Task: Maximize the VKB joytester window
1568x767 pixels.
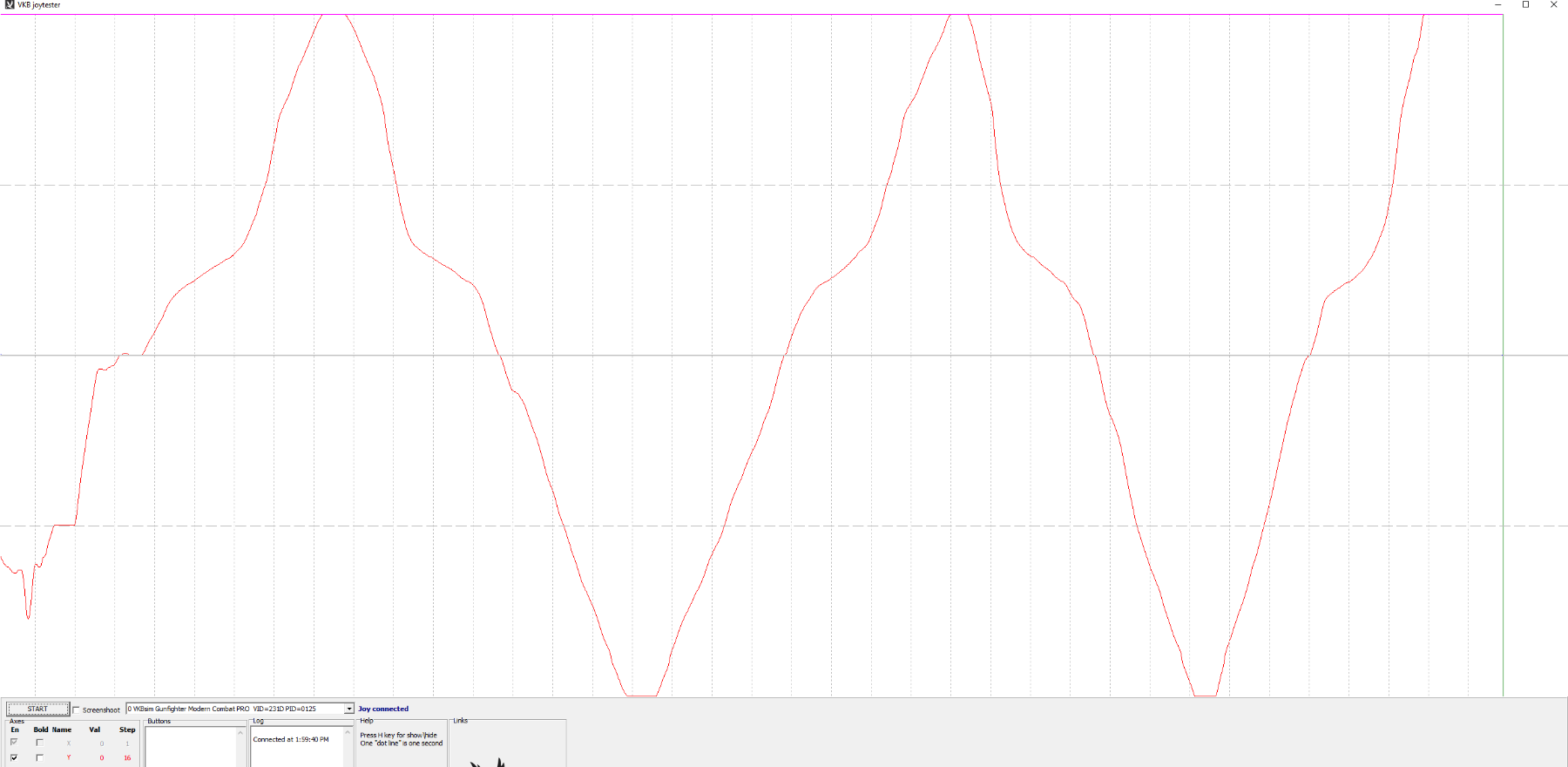Action: (1525, 5)
